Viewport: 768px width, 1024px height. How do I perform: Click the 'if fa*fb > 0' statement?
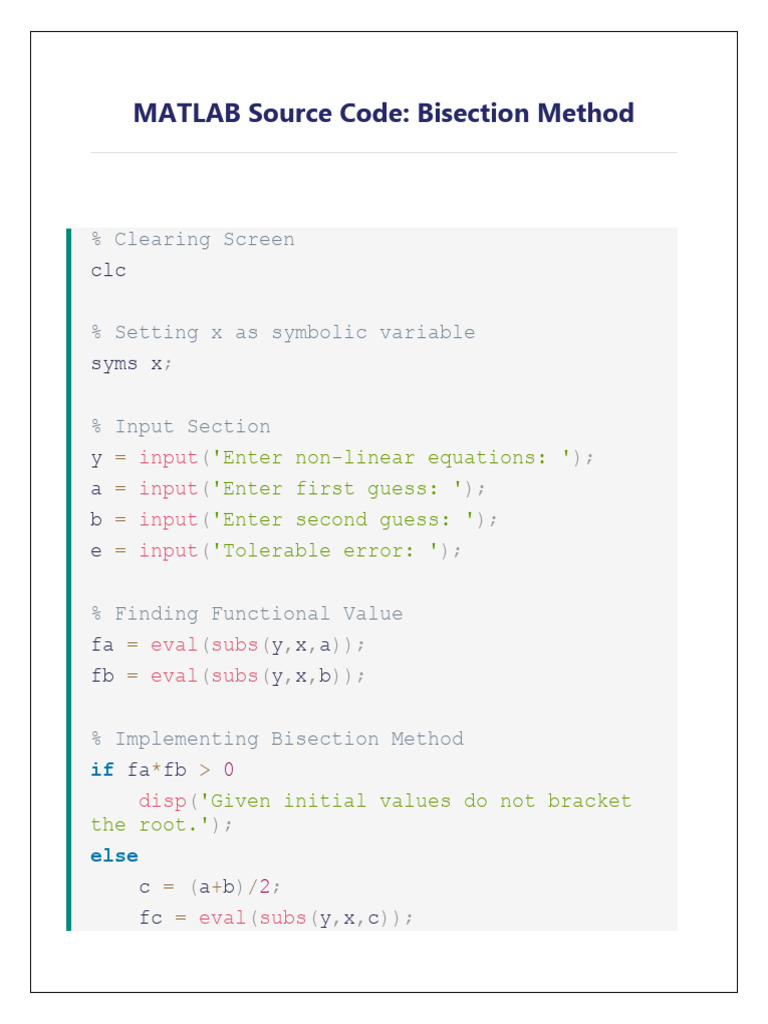pyautogui.click(x=162, y=770)
